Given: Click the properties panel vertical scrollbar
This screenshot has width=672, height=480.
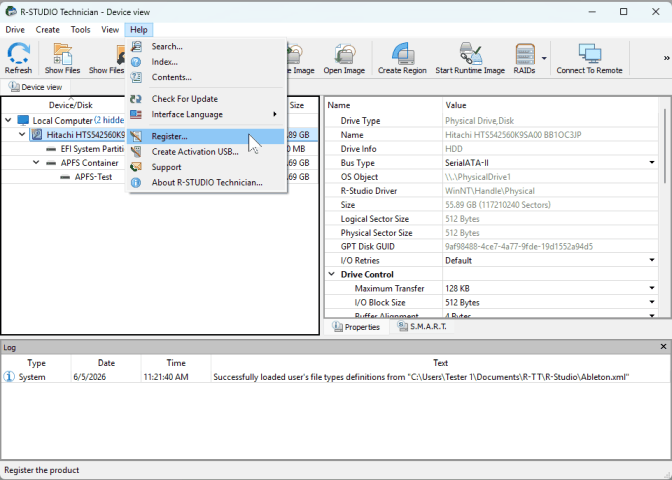Looking at the screenshot, I should click(665, 146).
